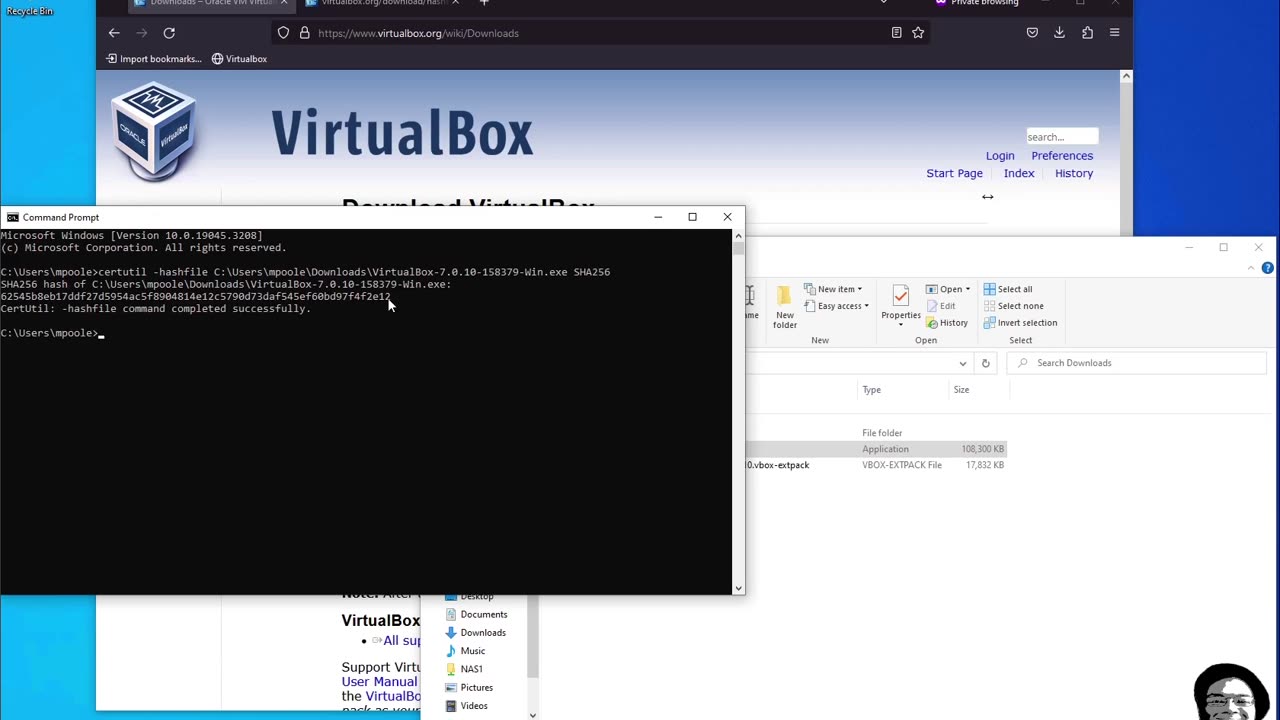Open Firefox hamburger application menu
The height and width of the screenshot is (720, 1280).
(x=1114, y=33)
